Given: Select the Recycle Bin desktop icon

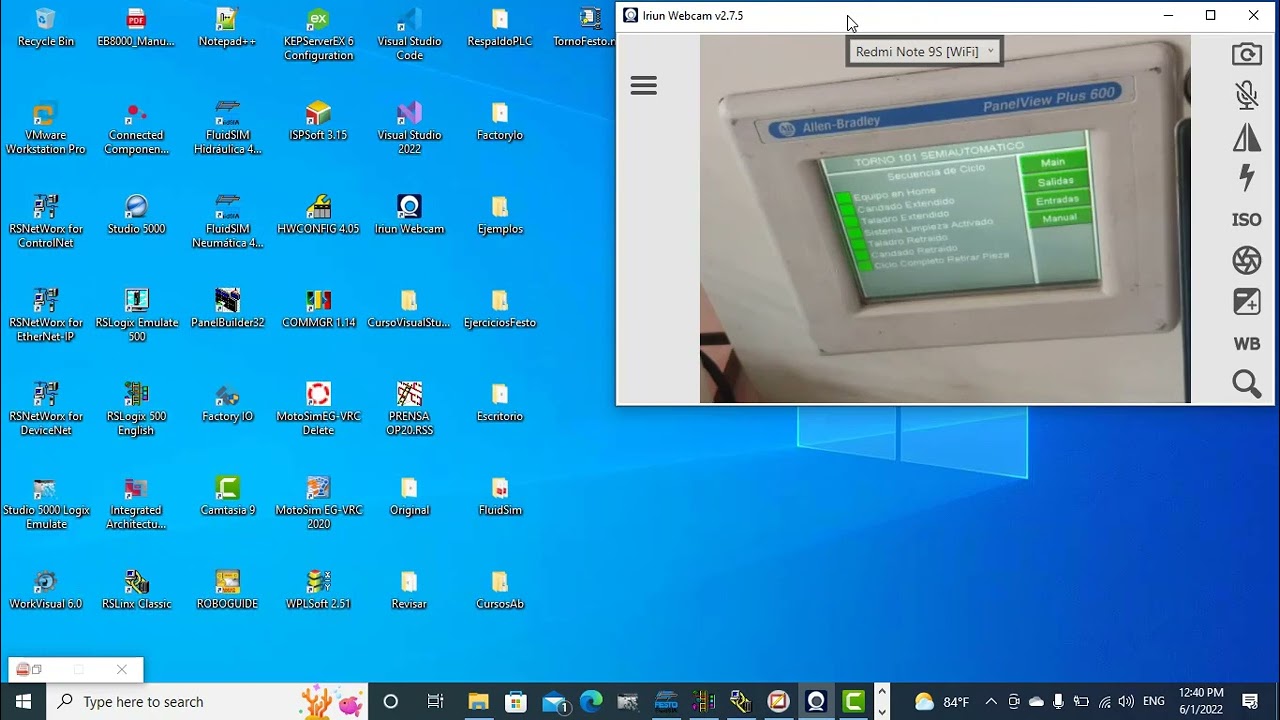Looking at the screenshot, I should pyautogui.click(x=46, y=28).
